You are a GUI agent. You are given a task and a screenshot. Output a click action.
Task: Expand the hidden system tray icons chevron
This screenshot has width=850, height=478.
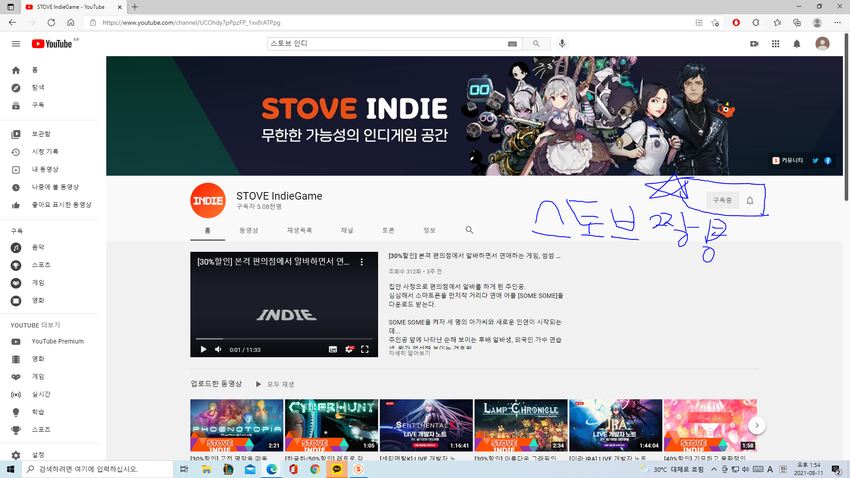pos(714,469)
